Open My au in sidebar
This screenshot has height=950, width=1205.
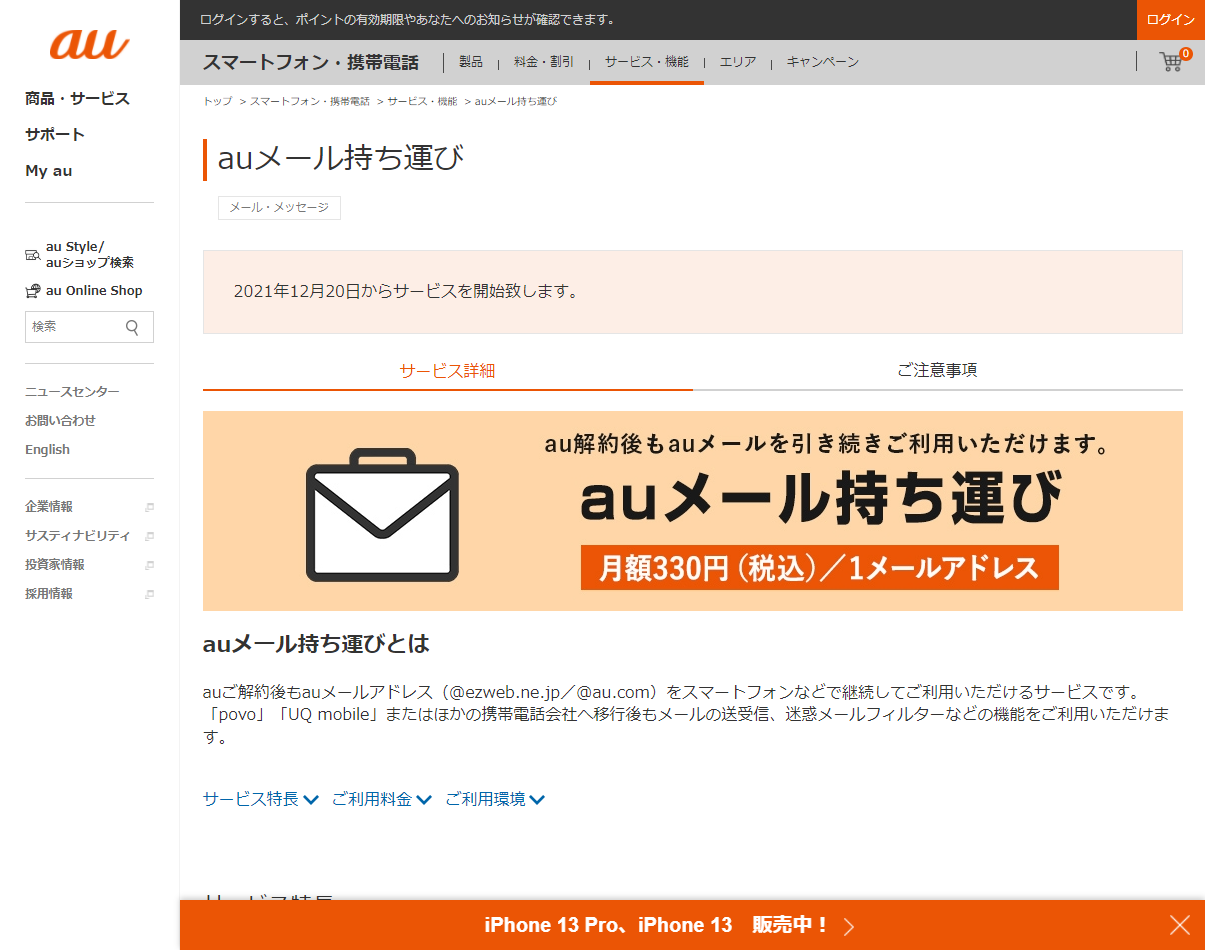coord(49,171)
